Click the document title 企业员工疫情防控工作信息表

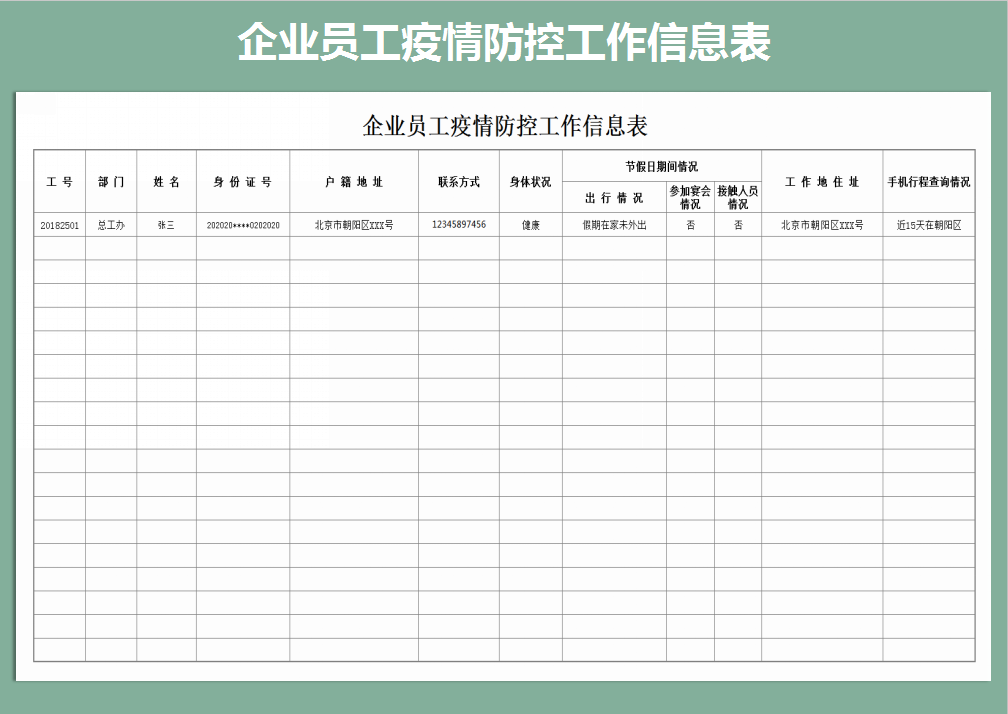(x=503, y=127)
